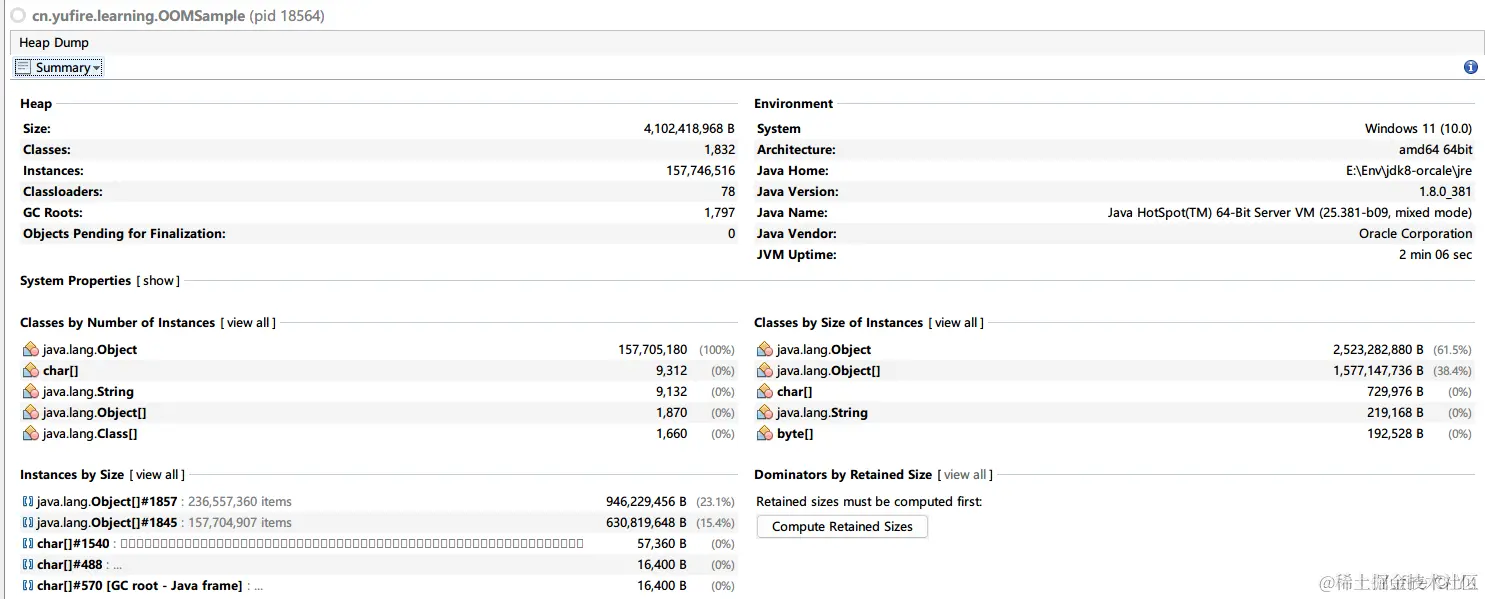This screenshot has height=599, width=1485.
Task: Click the icon beside cn.yufire.learning.OOMSample title
Action: click(18, 16)
